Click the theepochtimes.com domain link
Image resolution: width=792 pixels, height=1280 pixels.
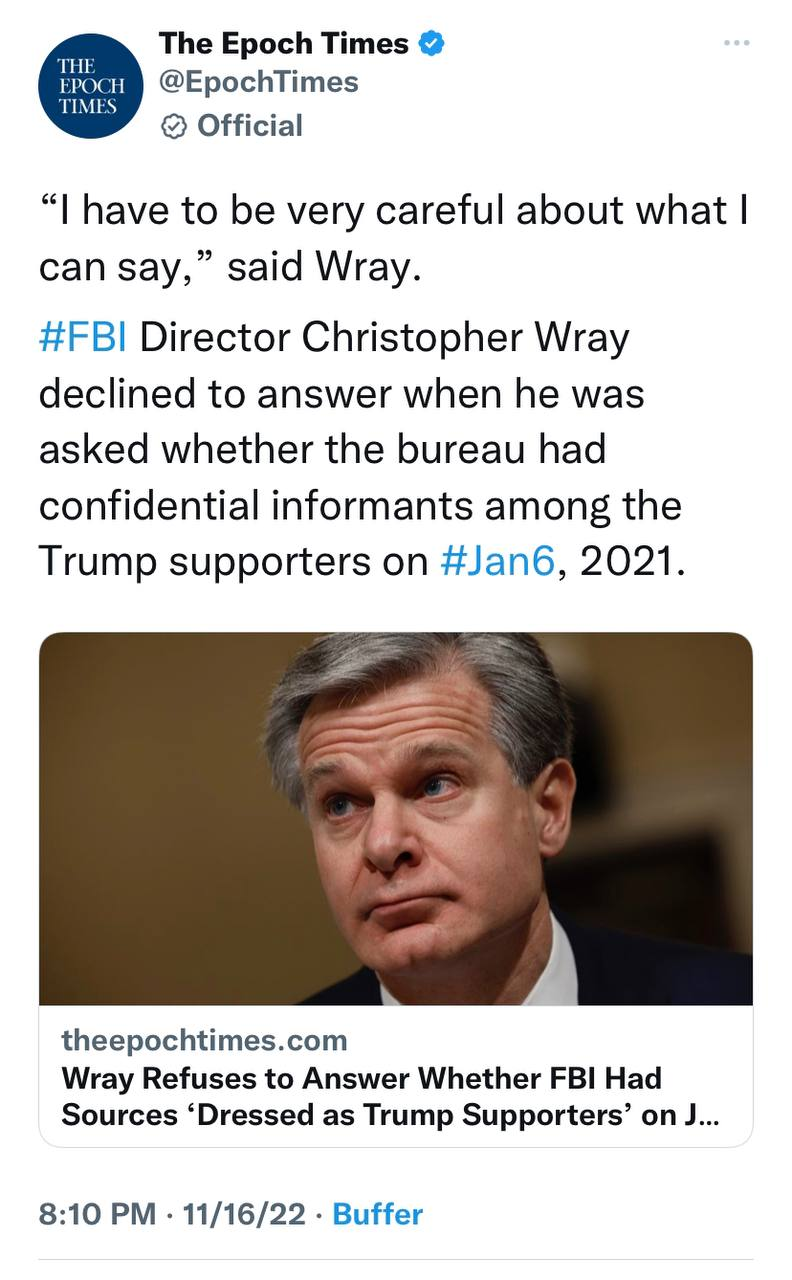tap(204, 1040)
